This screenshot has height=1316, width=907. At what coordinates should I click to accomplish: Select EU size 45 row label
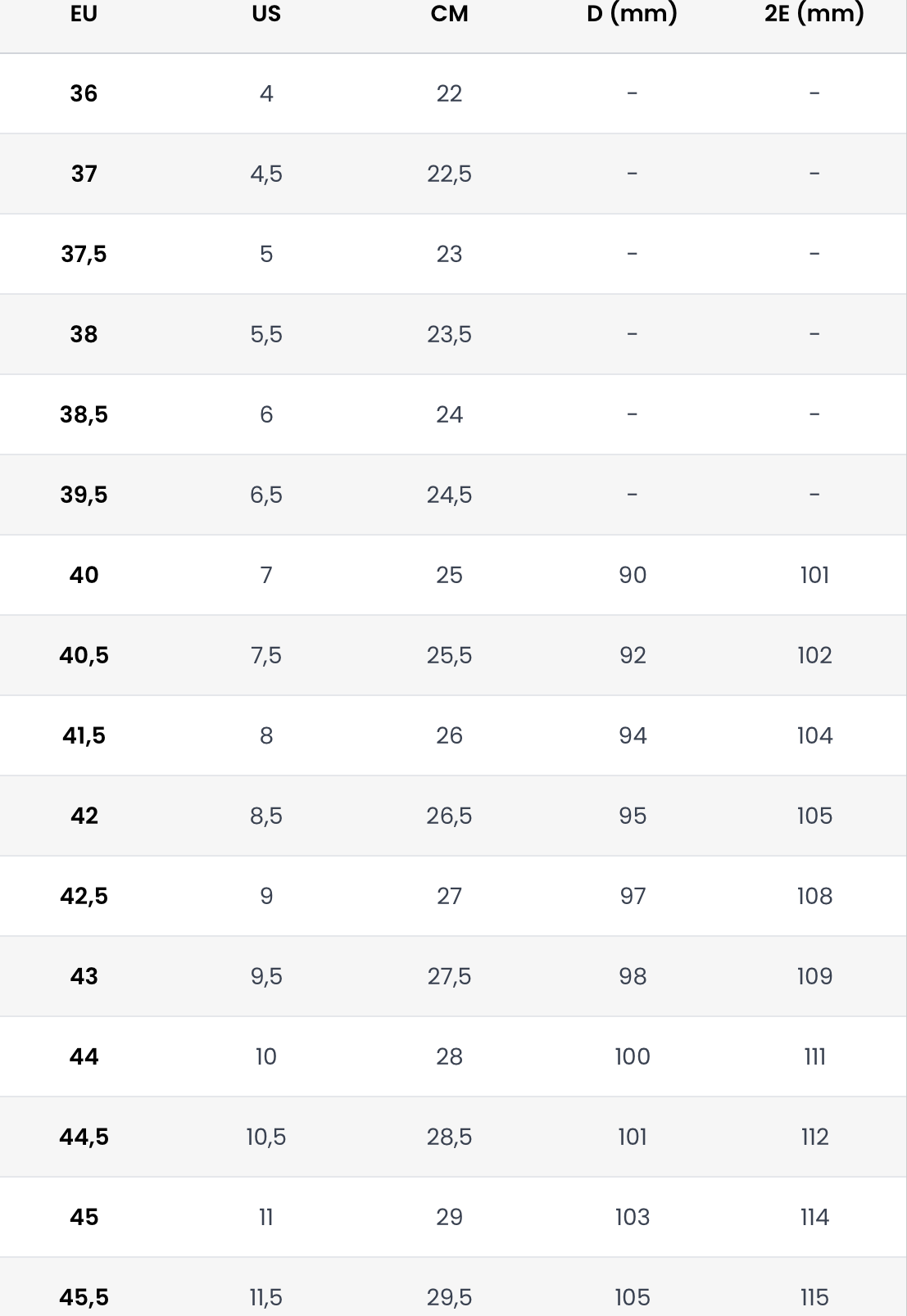tap(84, 1217)
